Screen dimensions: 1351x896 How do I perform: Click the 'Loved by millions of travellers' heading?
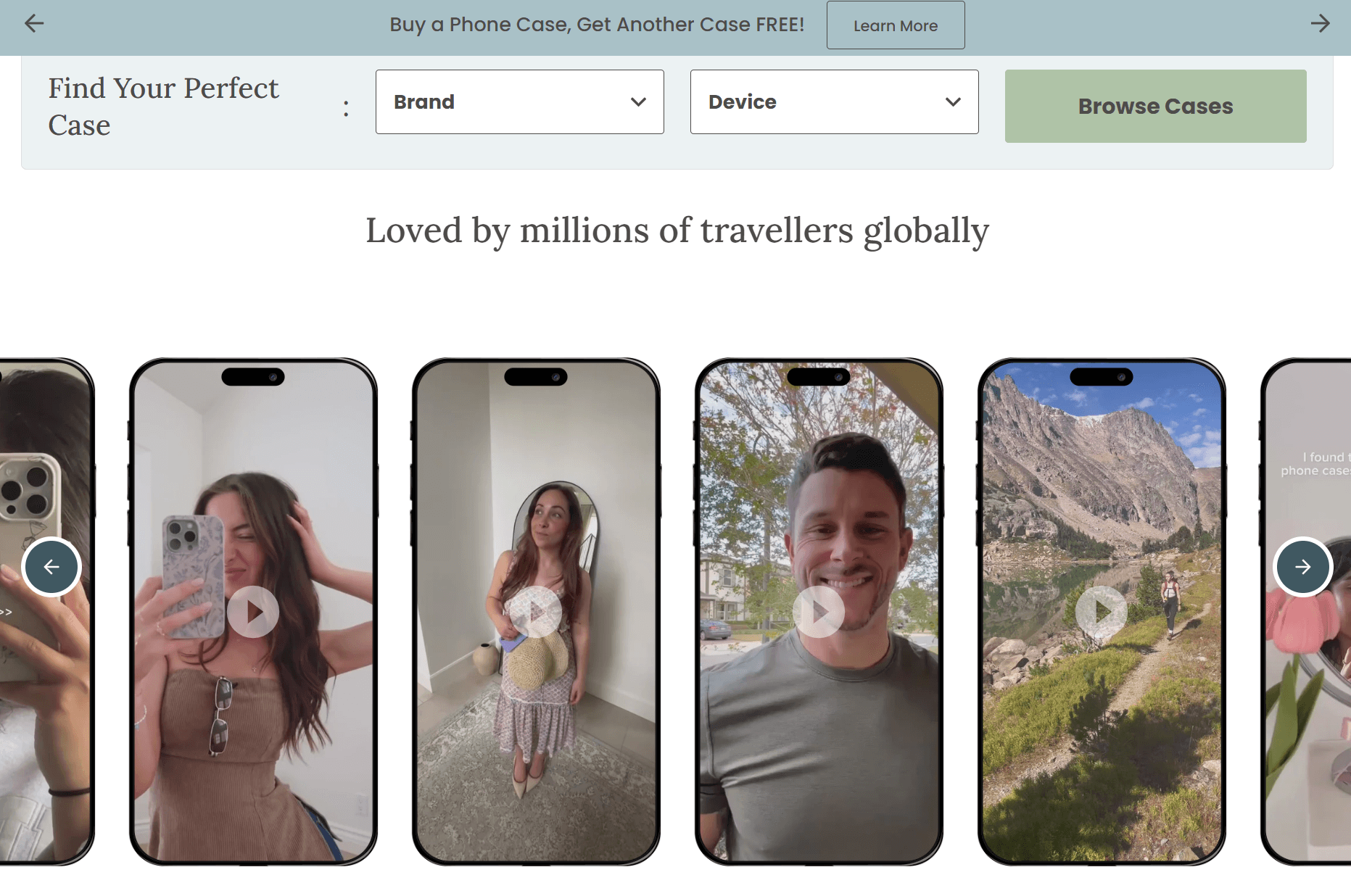point(677,231)
